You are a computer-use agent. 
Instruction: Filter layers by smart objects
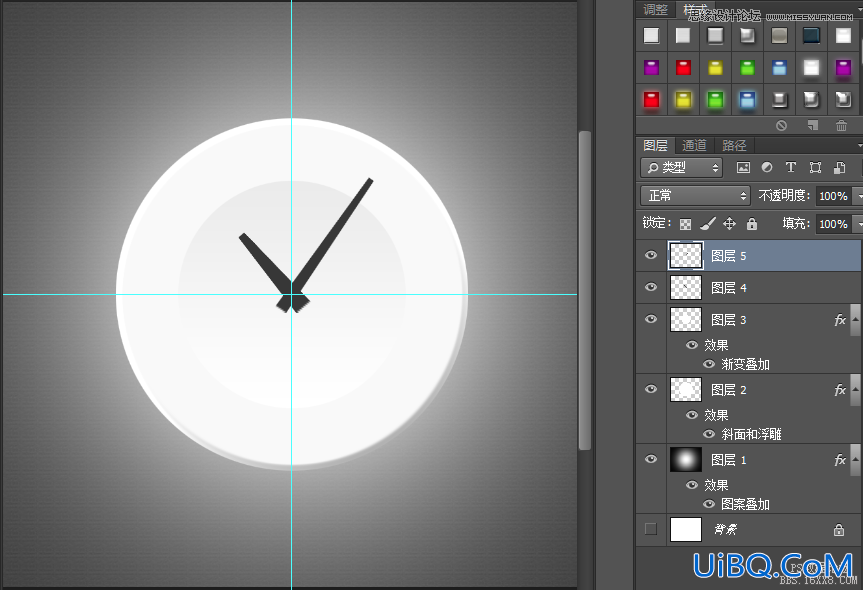pyautogui.click(x=839, y=168)
